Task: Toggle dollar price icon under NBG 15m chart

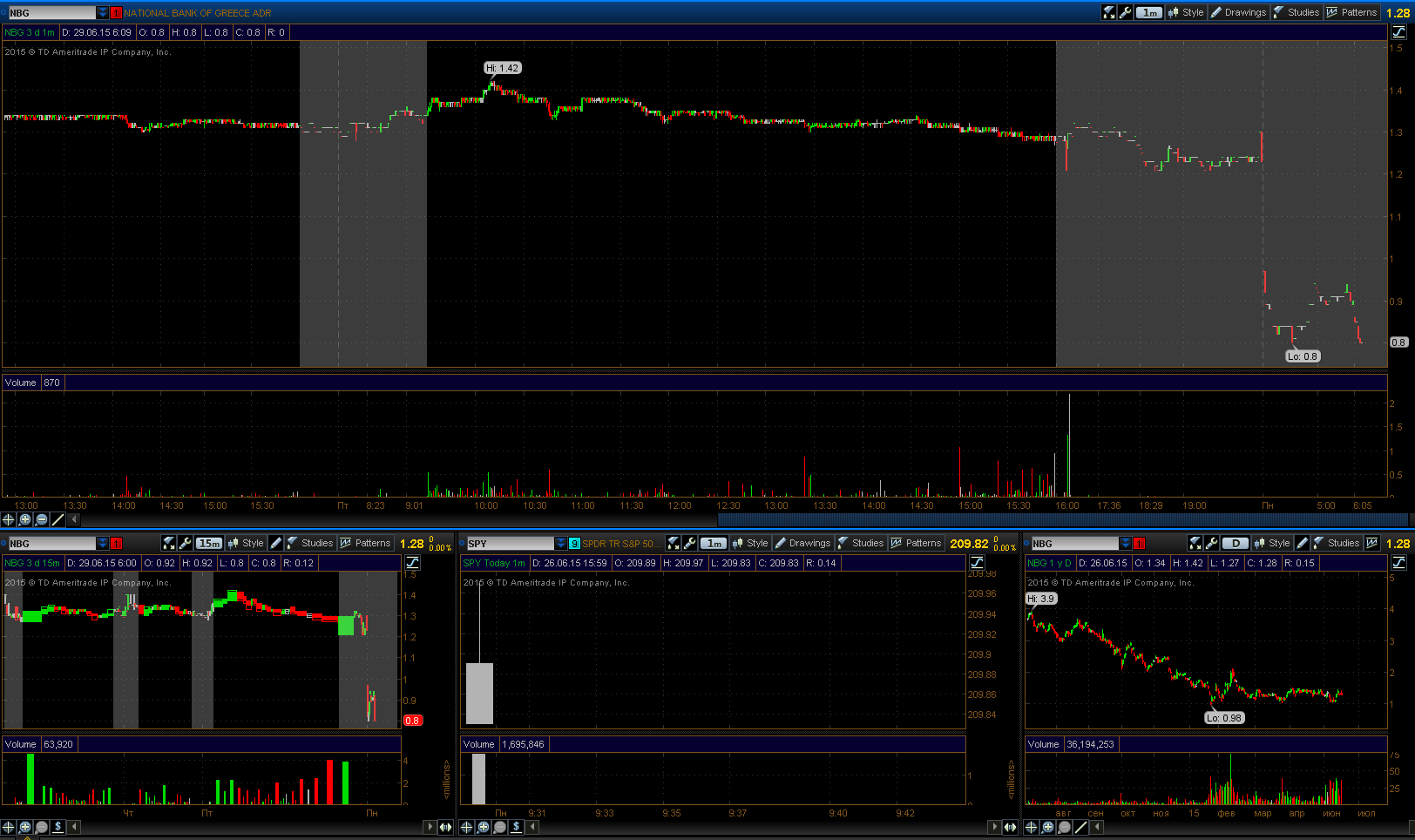Action: pyautogui.click(x=58, y=827)
